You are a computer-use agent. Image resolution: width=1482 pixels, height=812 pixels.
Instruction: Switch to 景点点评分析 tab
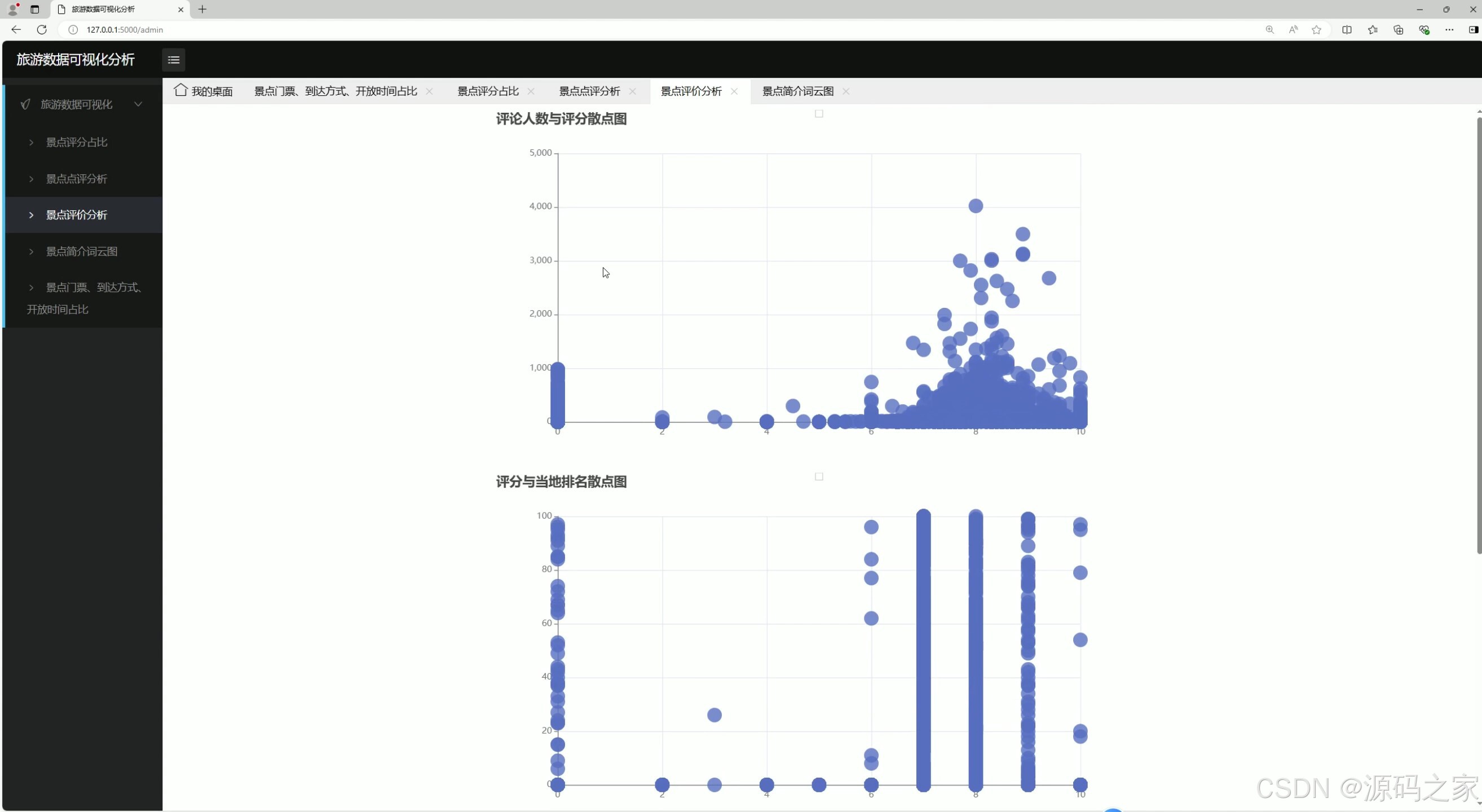(x=589, y=91)
